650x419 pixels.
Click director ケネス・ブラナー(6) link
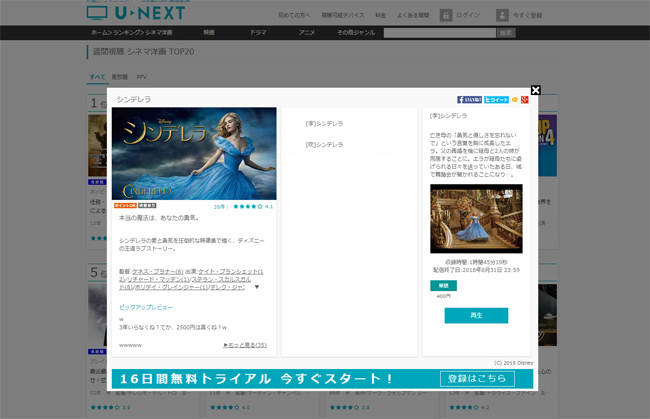tap(158, 271)
